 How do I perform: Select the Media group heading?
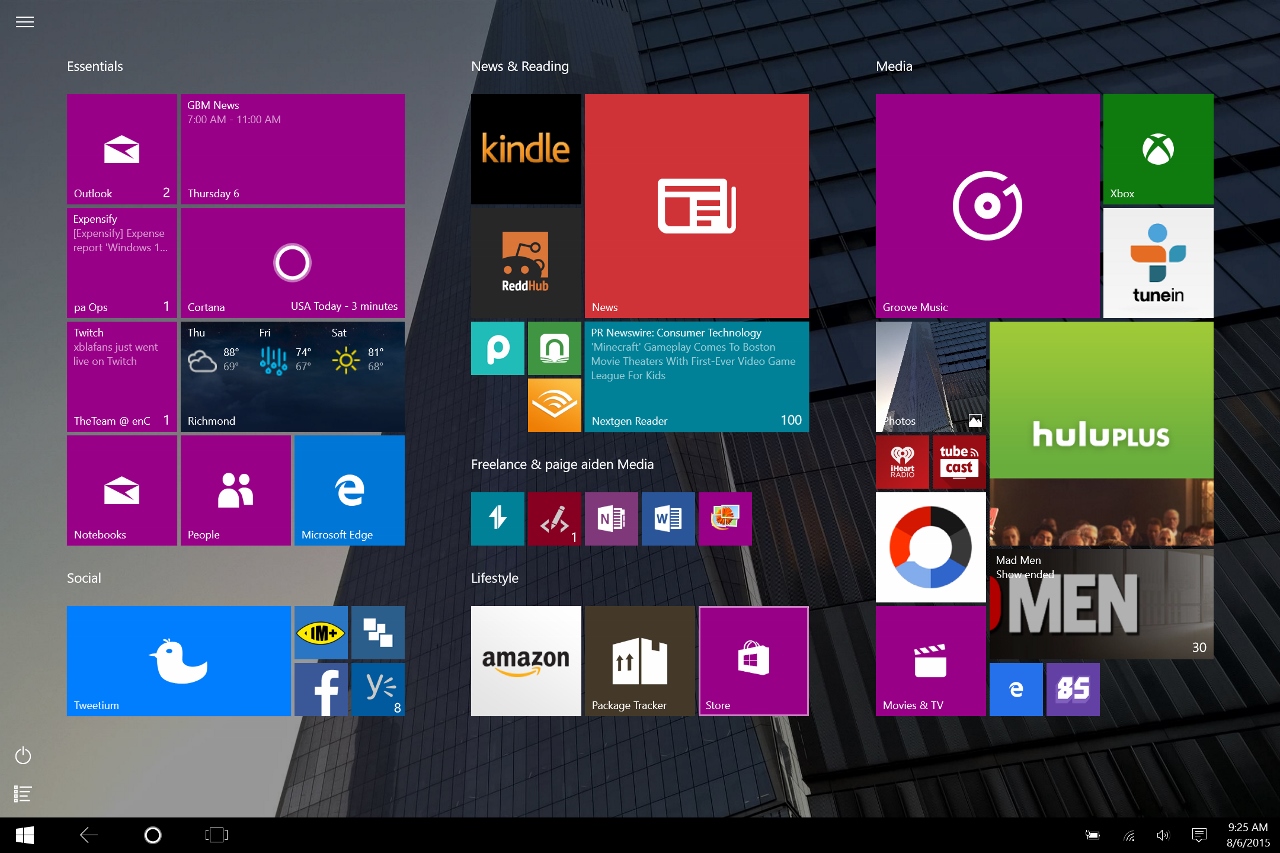tap(894, 66)
